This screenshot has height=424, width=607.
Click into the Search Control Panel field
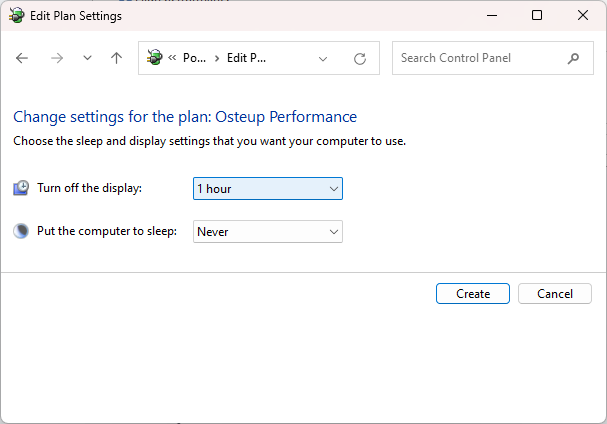[480, 58]
